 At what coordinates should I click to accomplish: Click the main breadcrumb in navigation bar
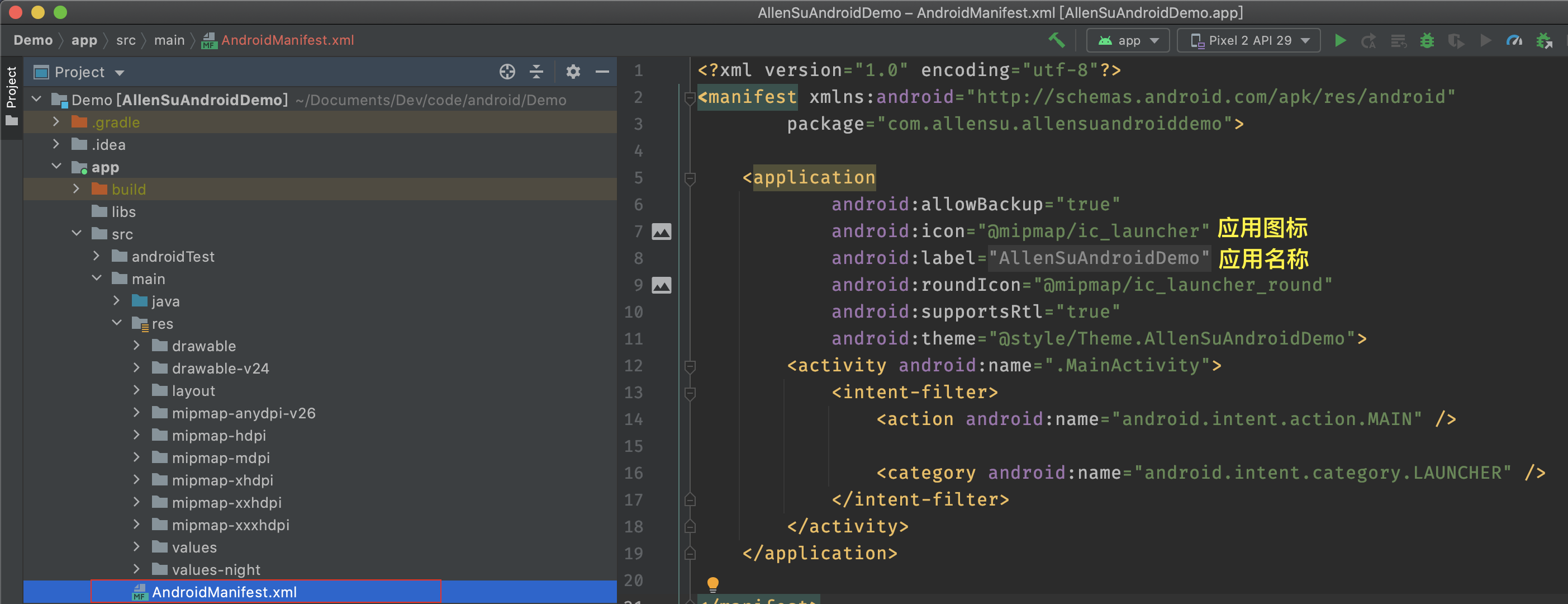(x=169, y=40)
